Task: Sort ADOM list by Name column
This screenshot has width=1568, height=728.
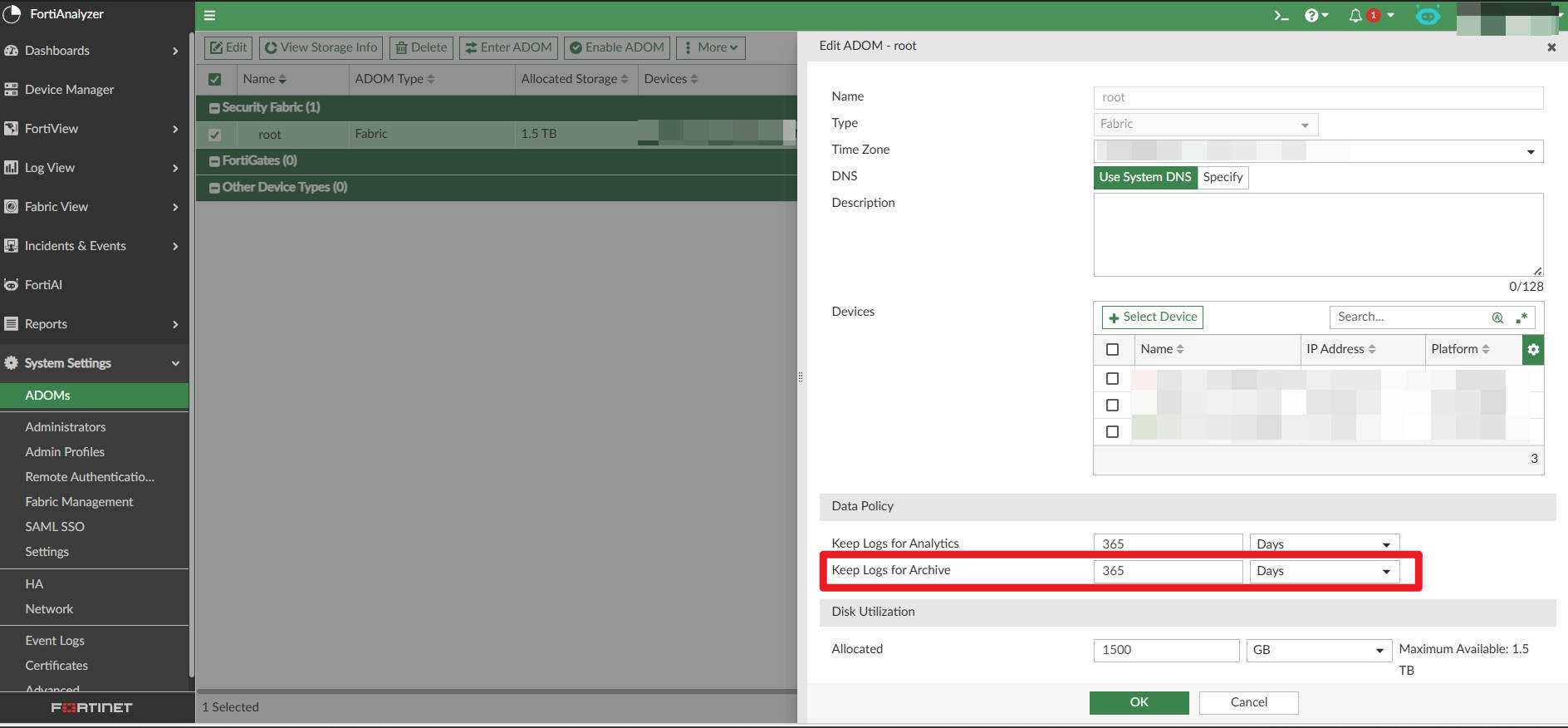Action: 264,79
